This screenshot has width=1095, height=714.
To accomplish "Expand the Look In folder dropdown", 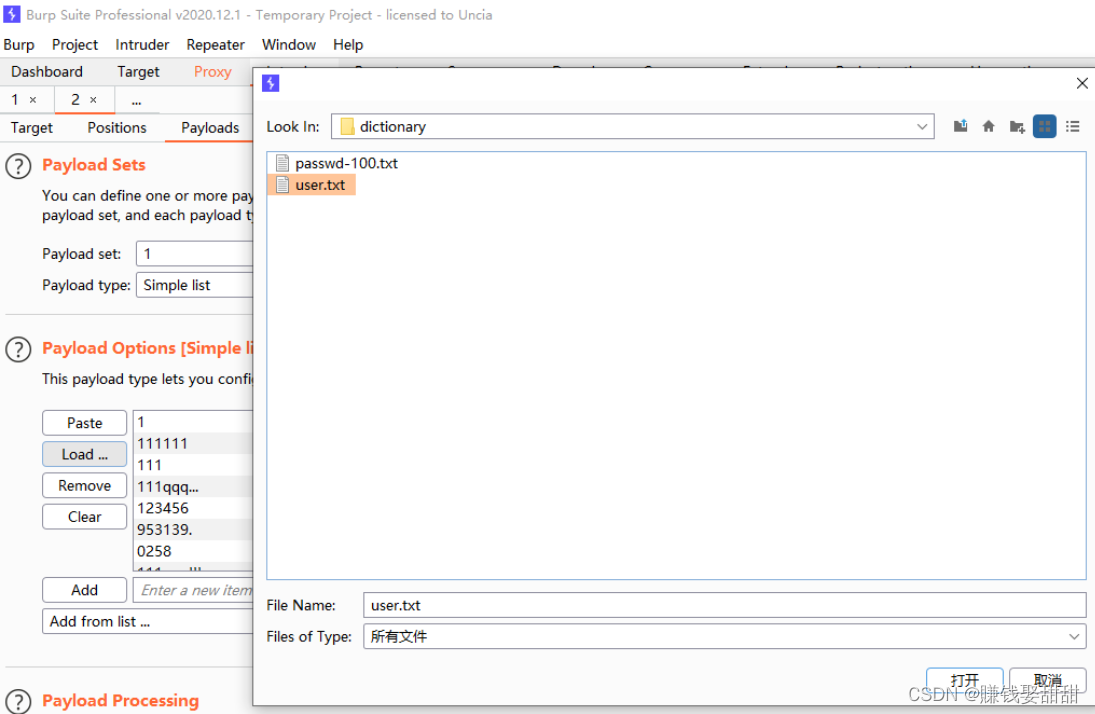I will [922, 126].
